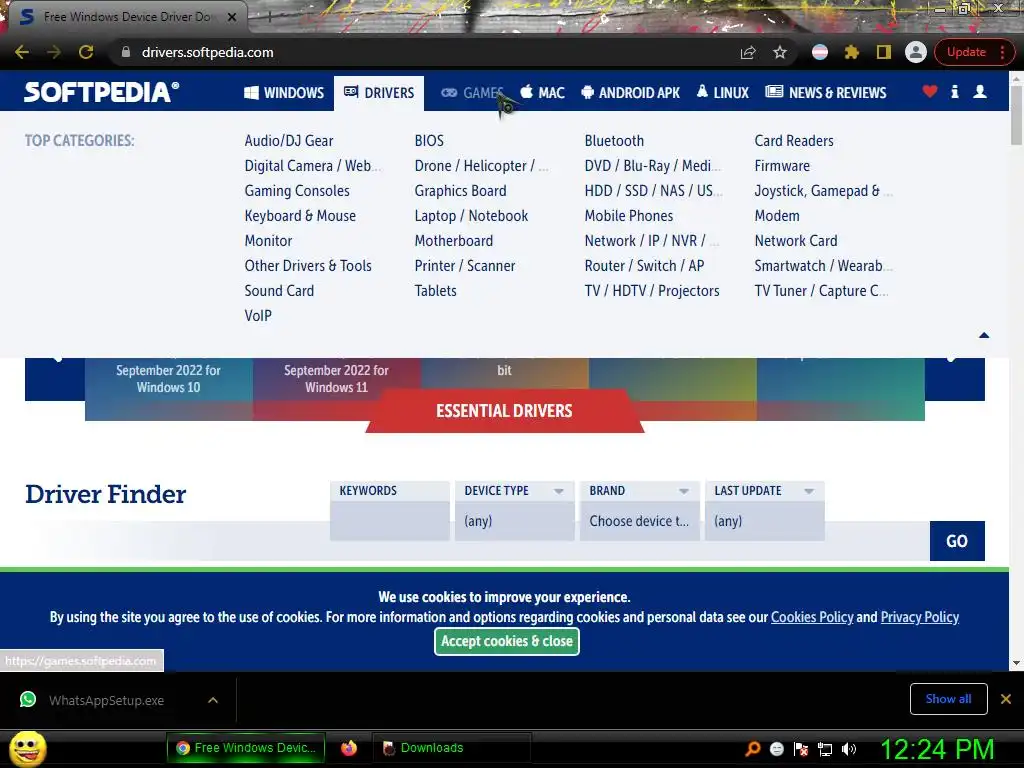Toggle the browser side panel icon
Image resolution: width=1024 pixels, height=768 pixels.
(884, 52)
